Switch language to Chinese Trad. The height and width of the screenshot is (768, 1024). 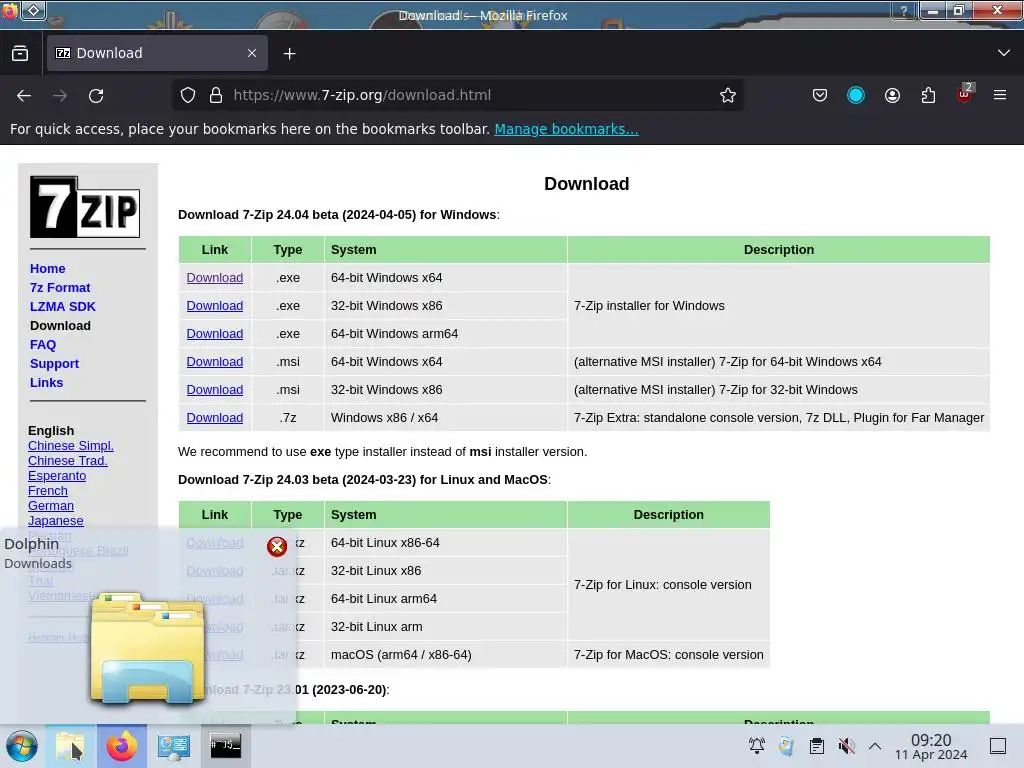tap(68, 460)
